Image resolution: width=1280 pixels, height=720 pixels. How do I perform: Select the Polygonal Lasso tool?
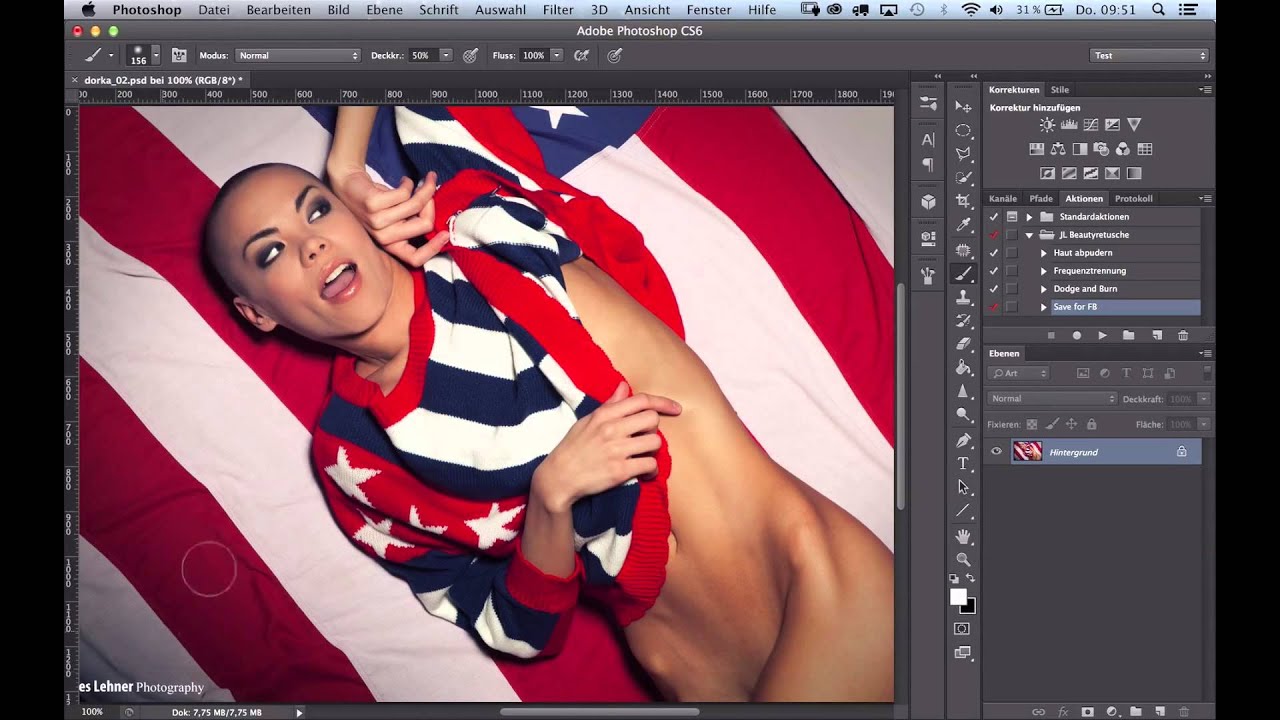[963, 154]
